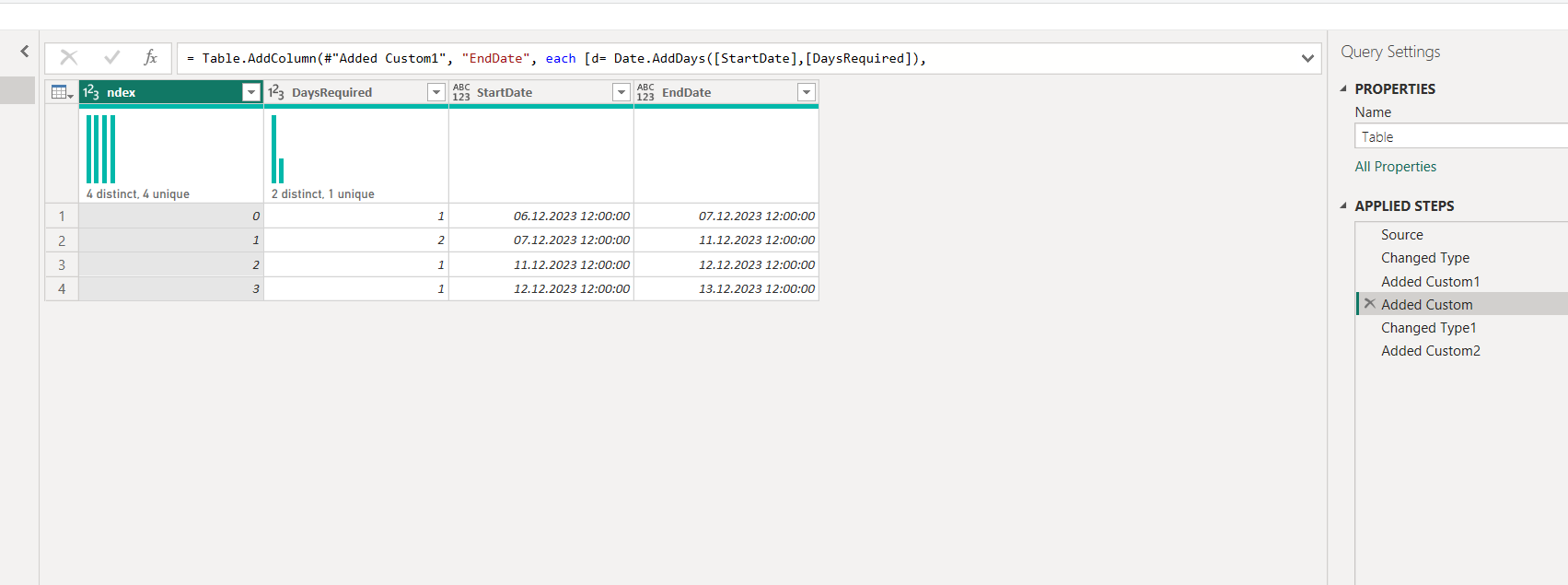Open filter dropdown for ndex column

[x=251, y=92]
